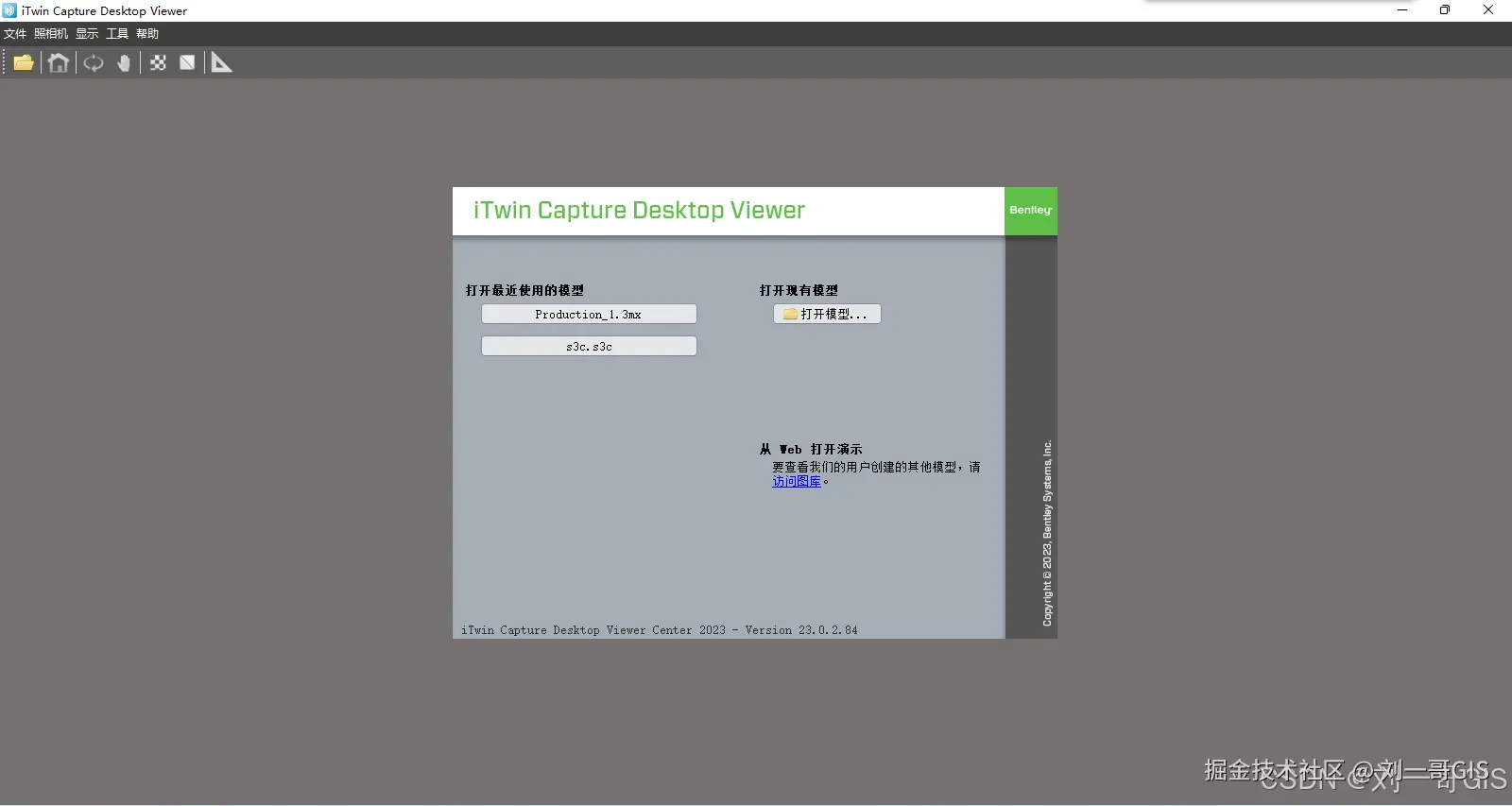Viewport: 1512px width, 806px height.
Task: Select the Pan hand tool icon
Action: click(x=124, y=63)
